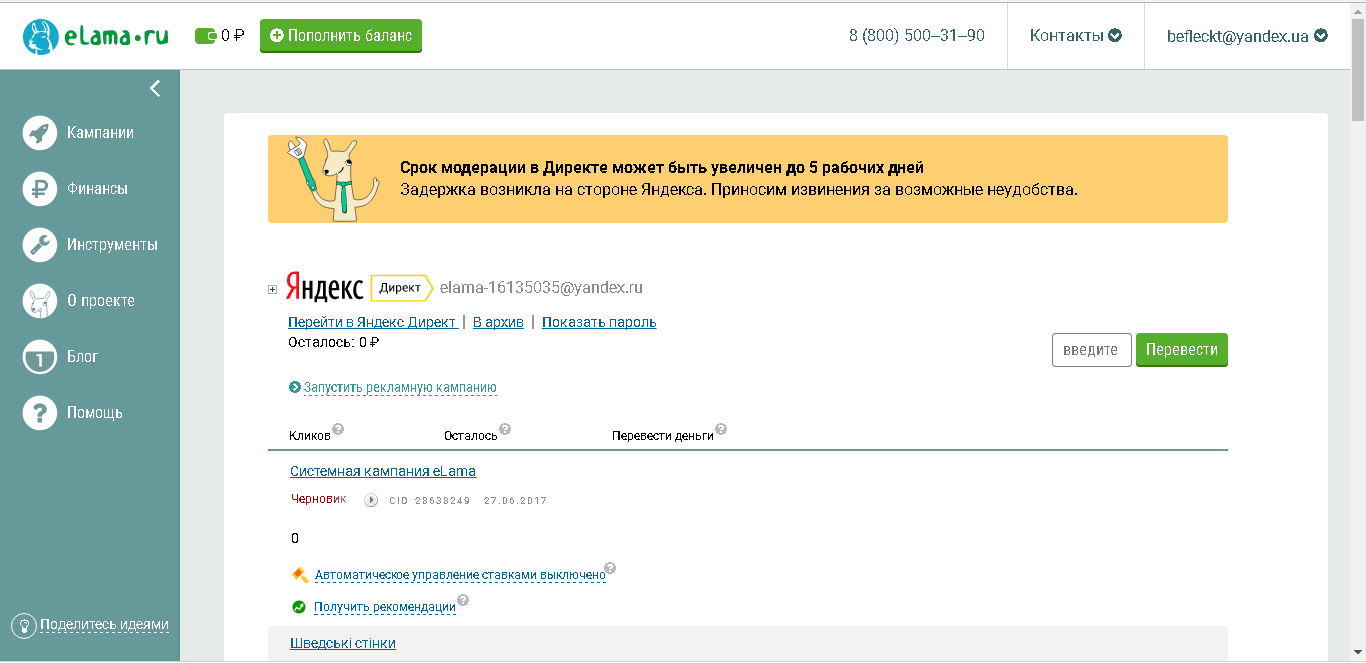
Task: Click the question mark icon for Помощь
Action: [40, 413]
